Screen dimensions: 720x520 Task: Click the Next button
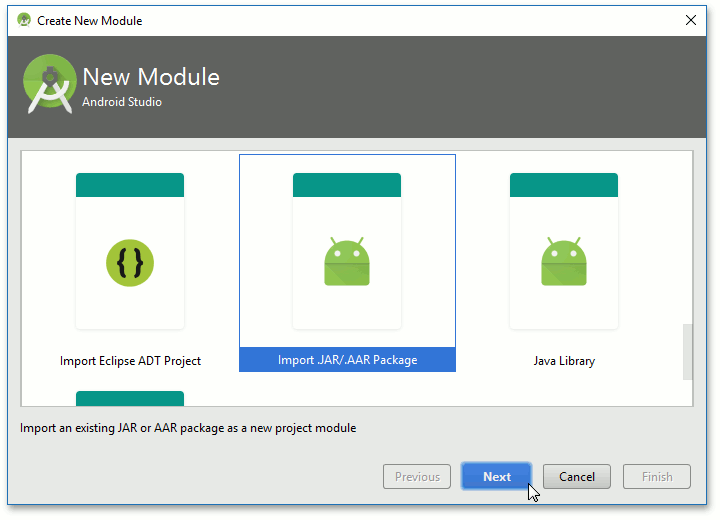pyautogui.click(x=496, y=476)
